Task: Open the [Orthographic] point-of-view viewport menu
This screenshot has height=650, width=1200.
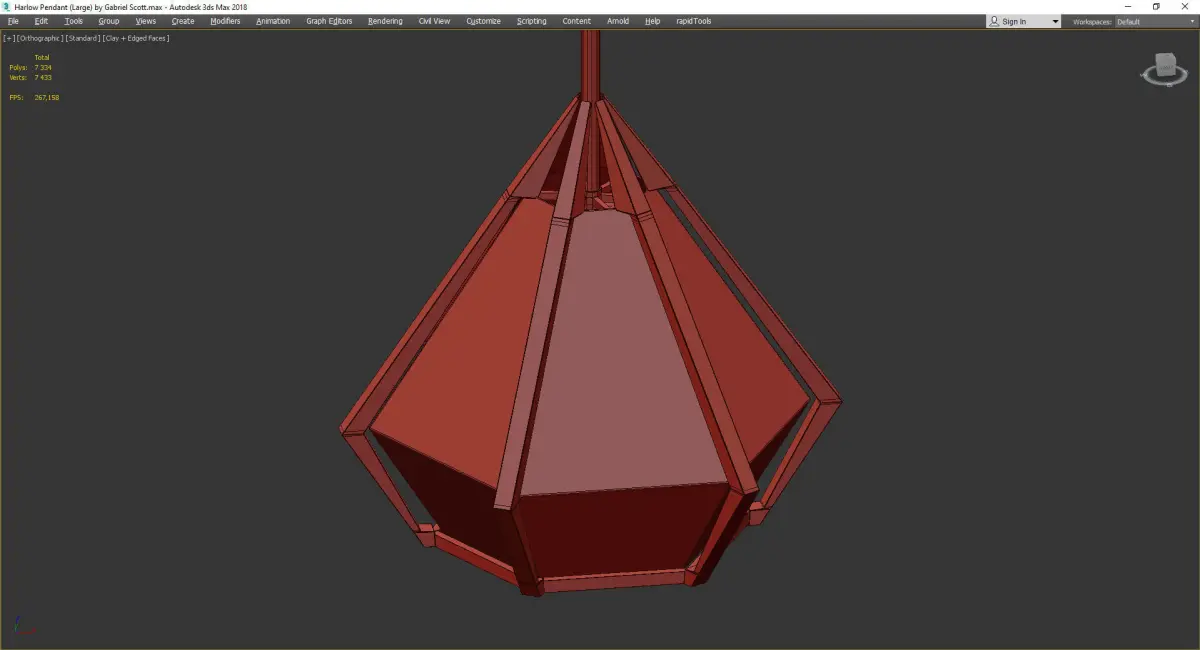Action: click(39, 38)
